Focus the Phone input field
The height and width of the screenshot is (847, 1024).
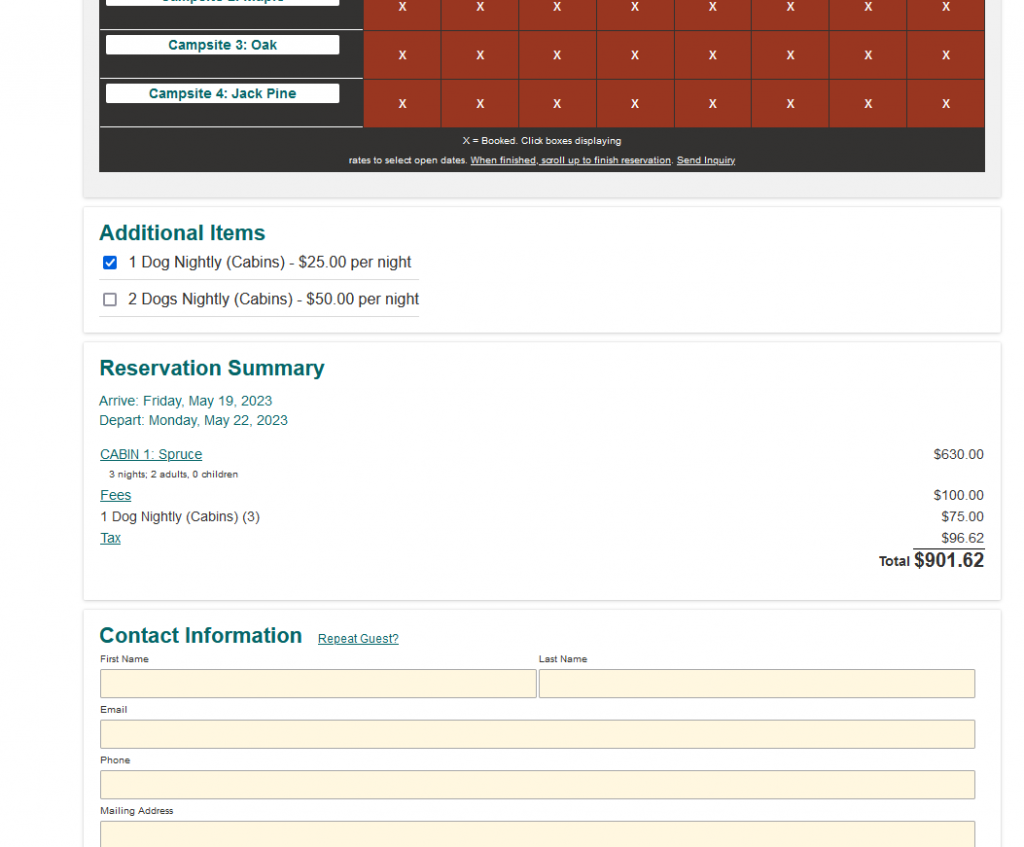[537, 784]
